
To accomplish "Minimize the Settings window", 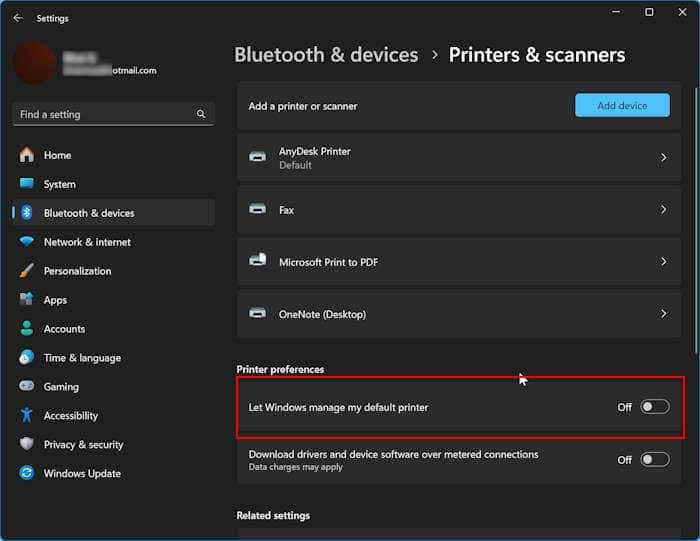I will point(616,12).
